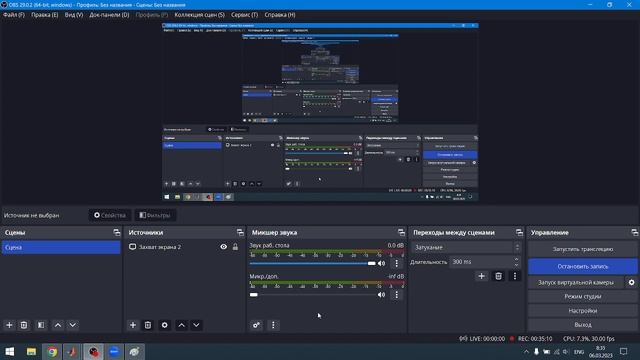
Task: Open Вид menu
Action: pos(74,15)
